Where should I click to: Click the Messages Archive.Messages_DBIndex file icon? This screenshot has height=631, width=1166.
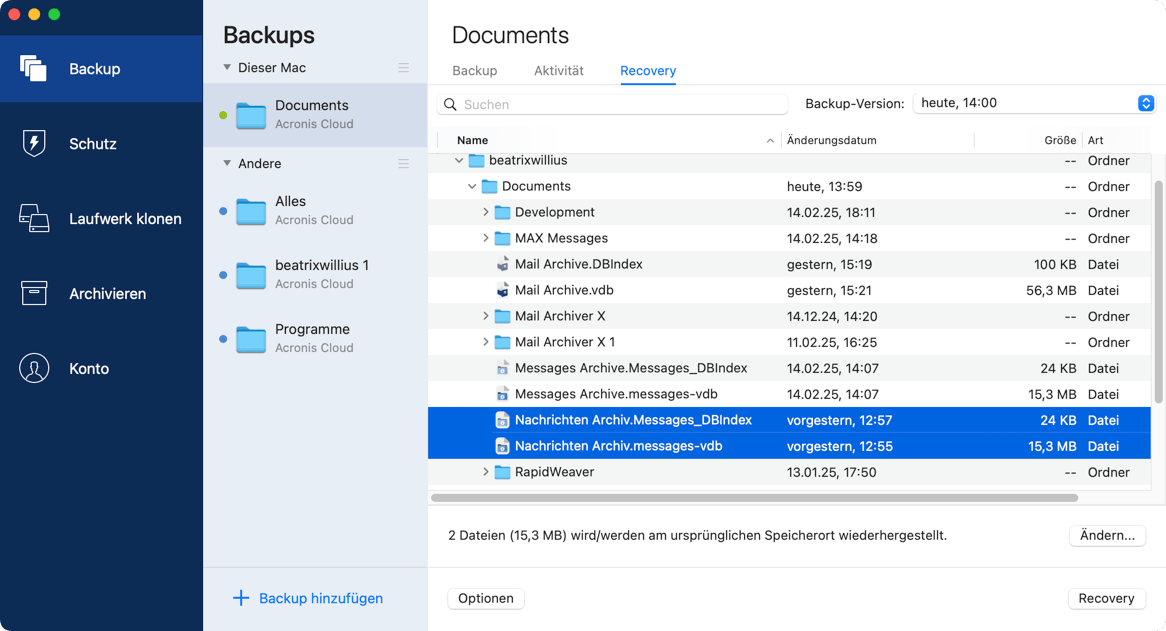coord(503,369)
